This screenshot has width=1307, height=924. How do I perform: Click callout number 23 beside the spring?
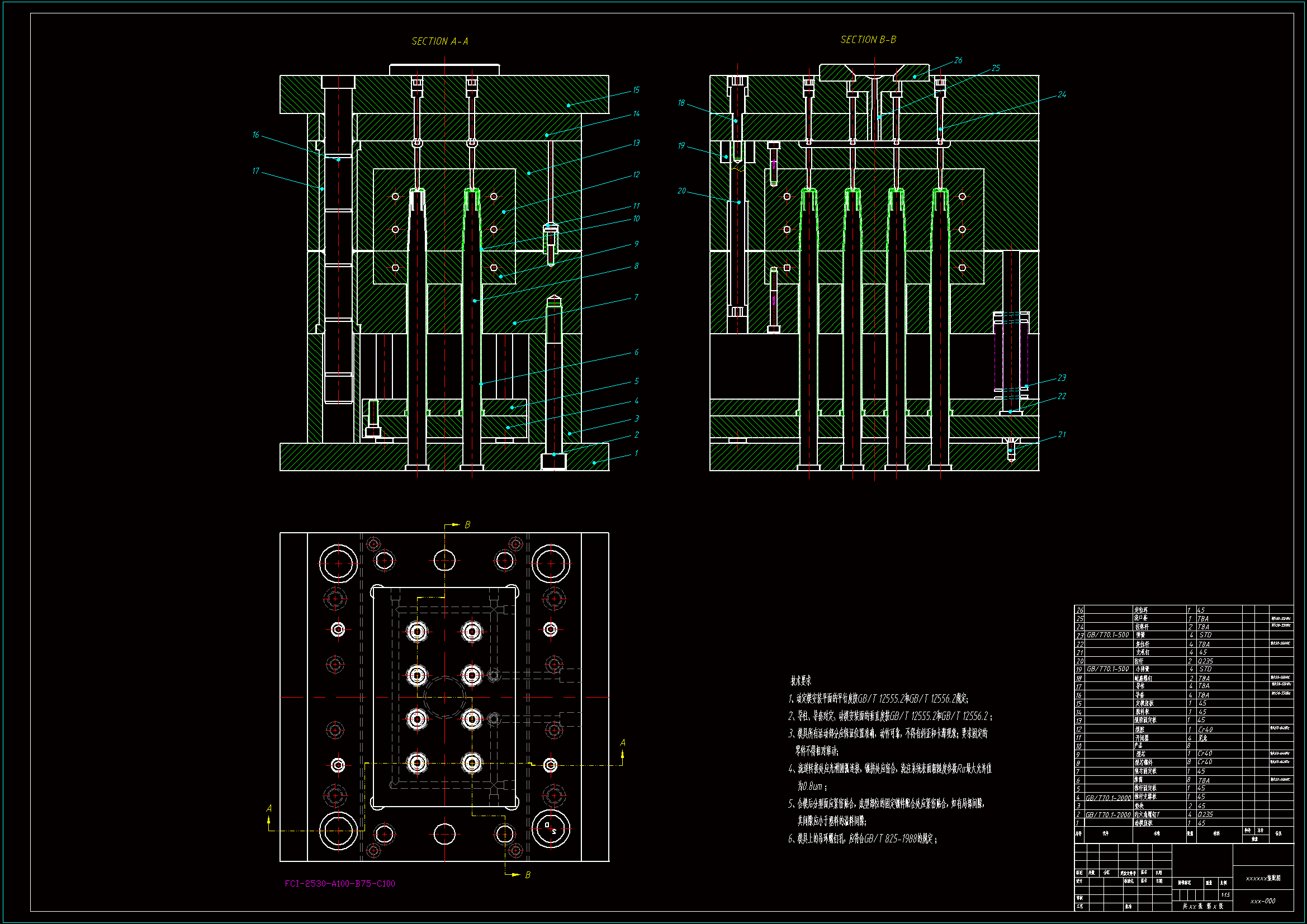pos(1062,378)
